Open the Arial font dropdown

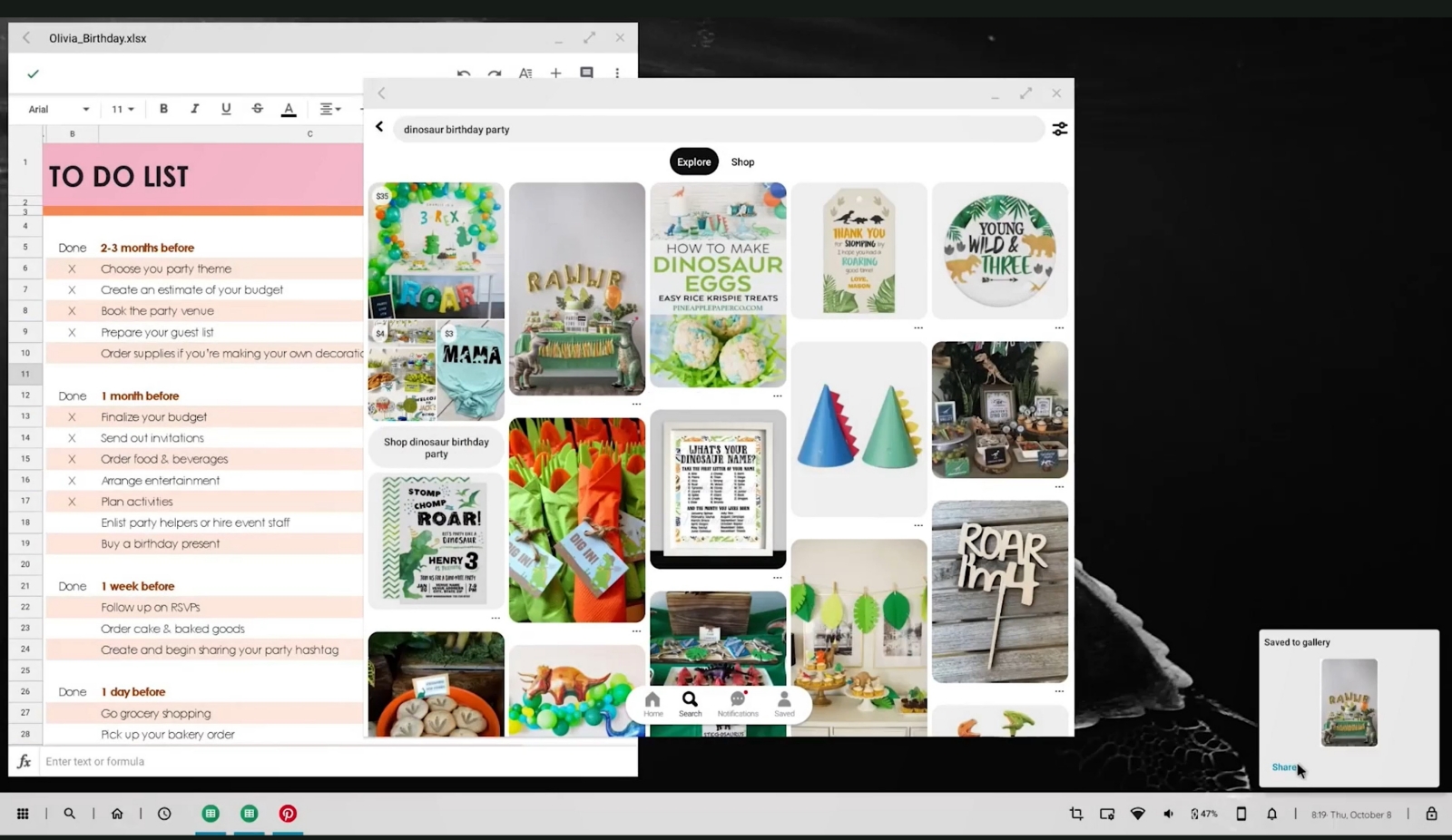pyautogui.click(x=59, y=109)
